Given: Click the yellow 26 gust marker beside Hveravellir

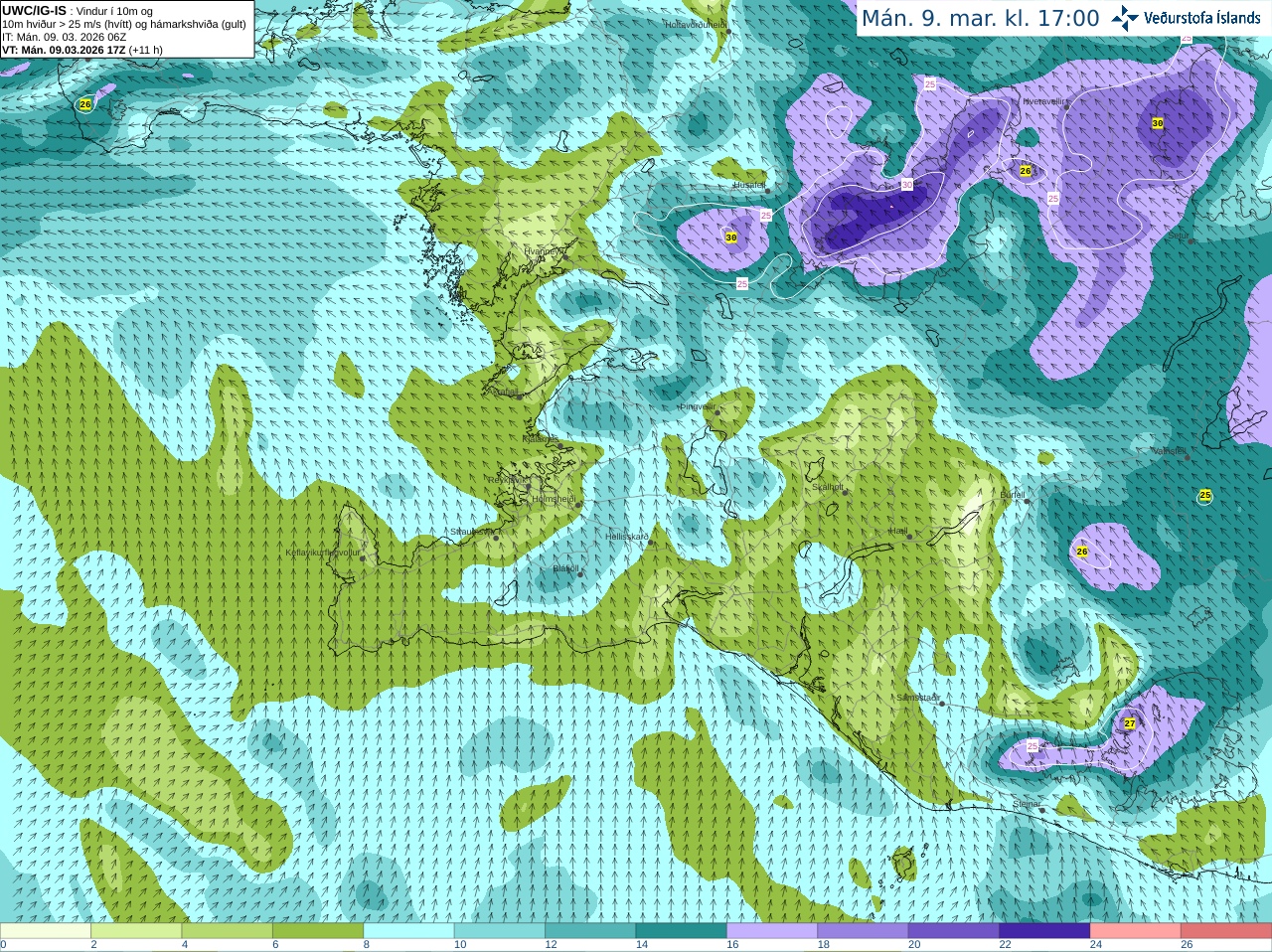Looking at the screenshot, I should coord(1026,171).
